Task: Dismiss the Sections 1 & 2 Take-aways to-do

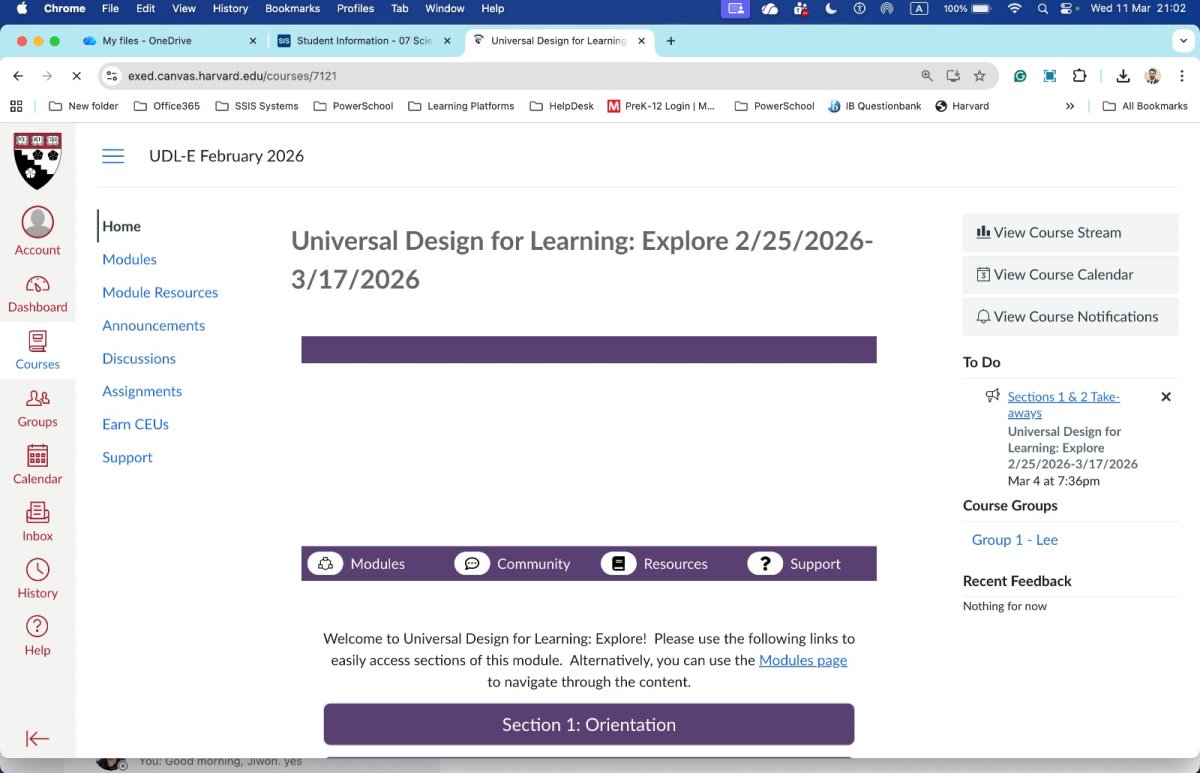Action: click(1165, 397)
